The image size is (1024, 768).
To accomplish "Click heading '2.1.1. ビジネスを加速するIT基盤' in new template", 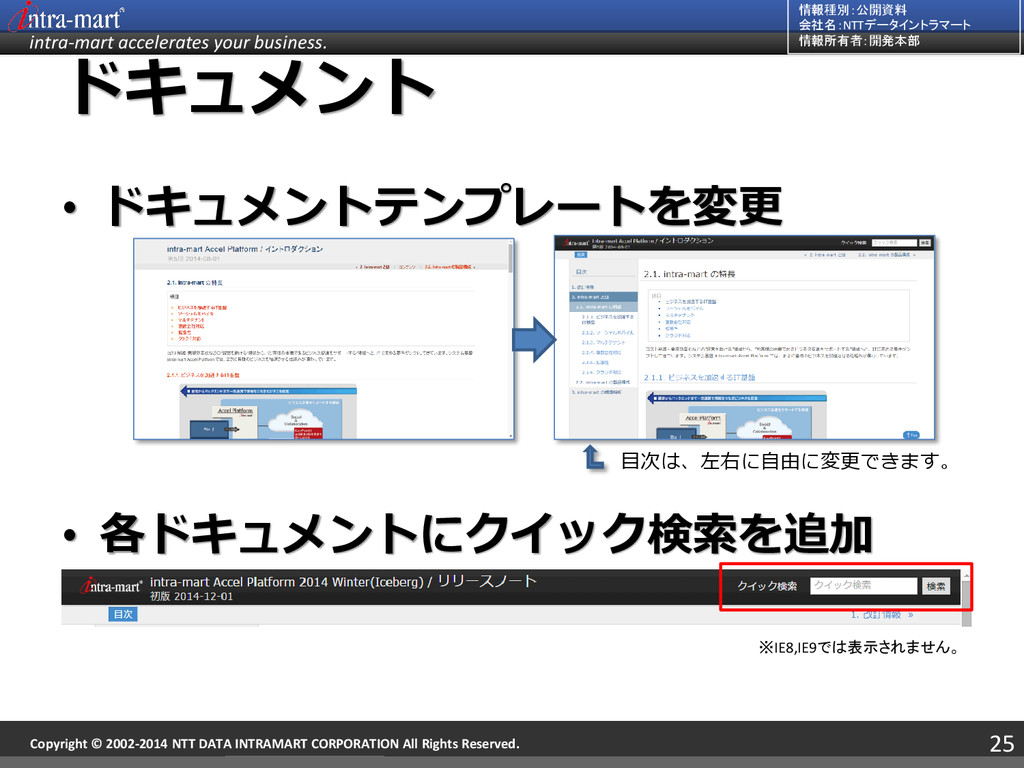I will (699, 377).
